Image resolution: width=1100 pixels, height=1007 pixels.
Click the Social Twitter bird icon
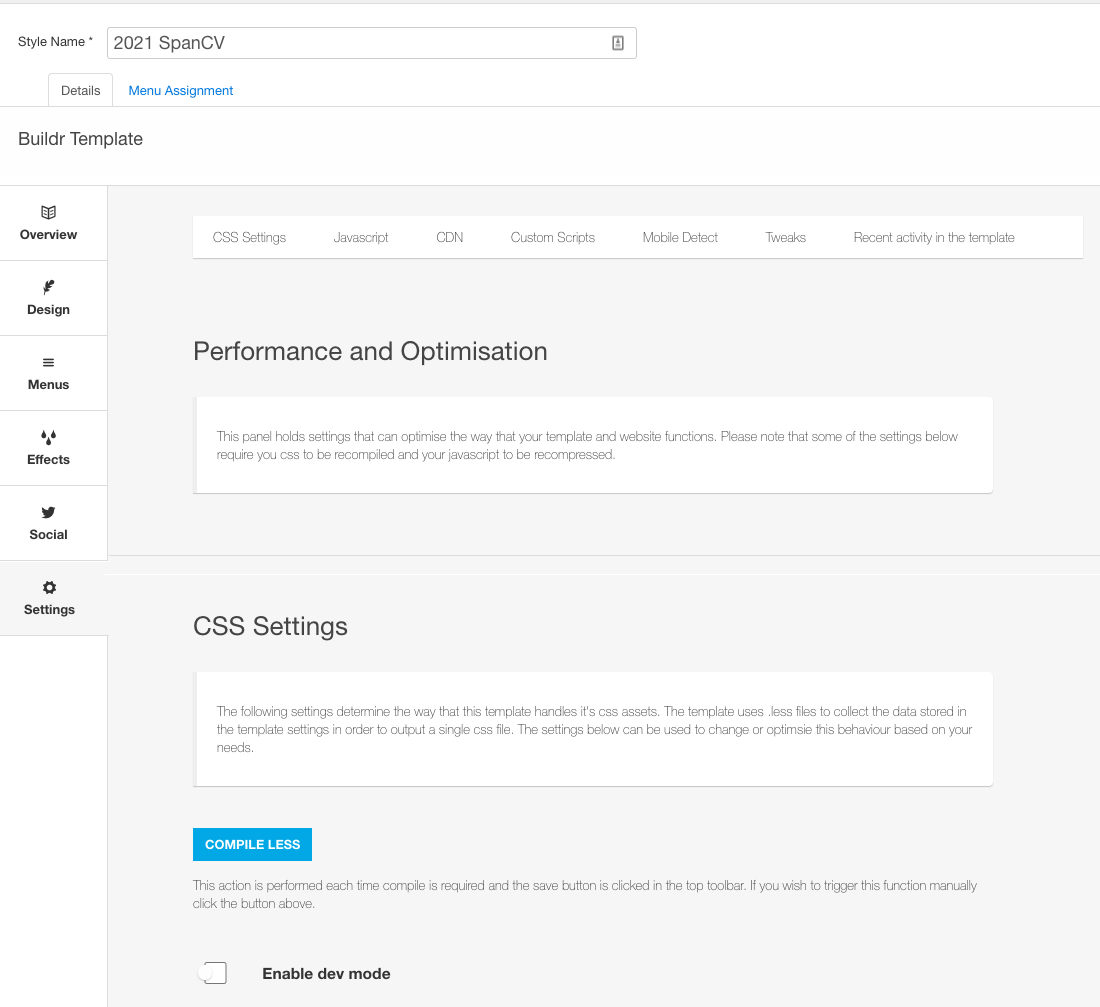[48, 512]
